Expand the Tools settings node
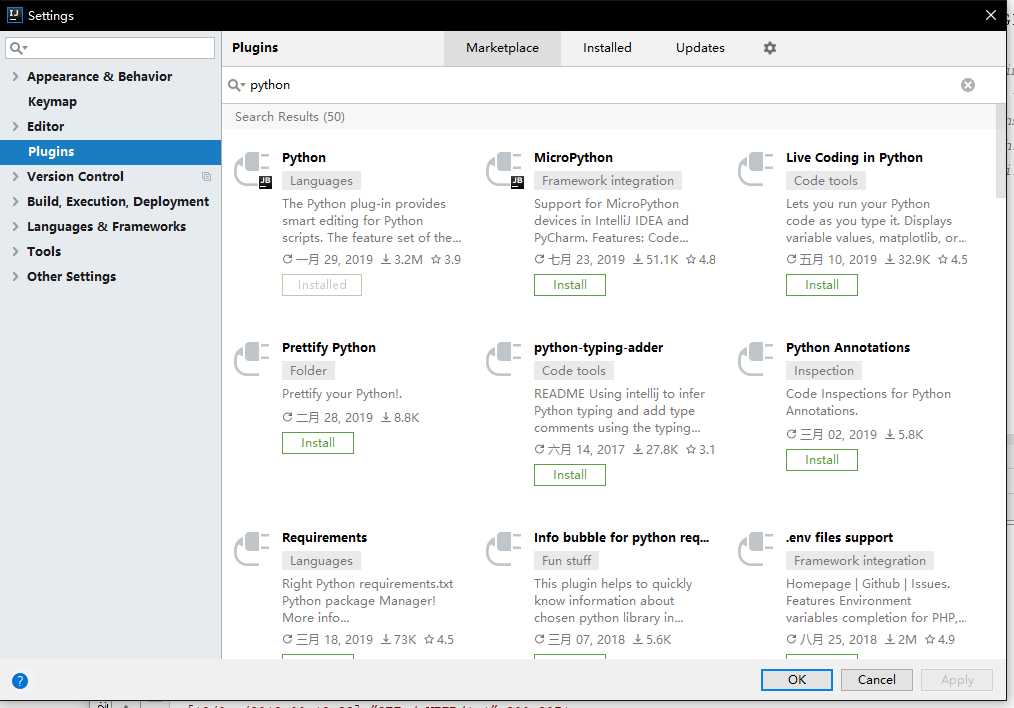 point(15,251)
